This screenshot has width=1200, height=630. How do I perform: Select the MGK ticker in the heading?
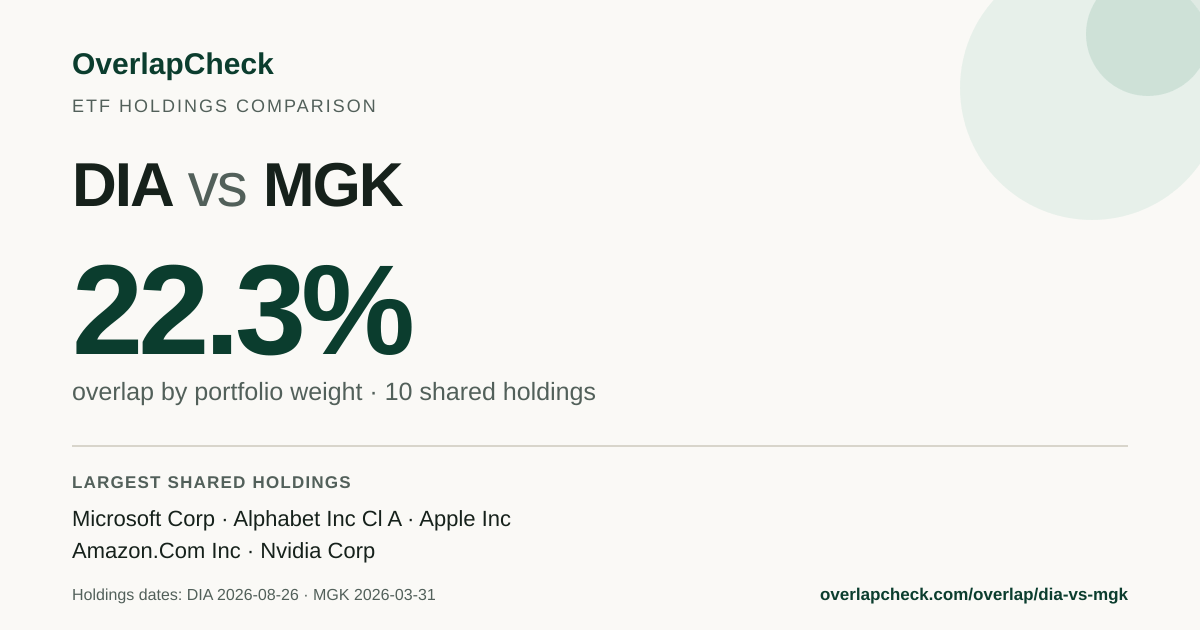click(332, 186)
